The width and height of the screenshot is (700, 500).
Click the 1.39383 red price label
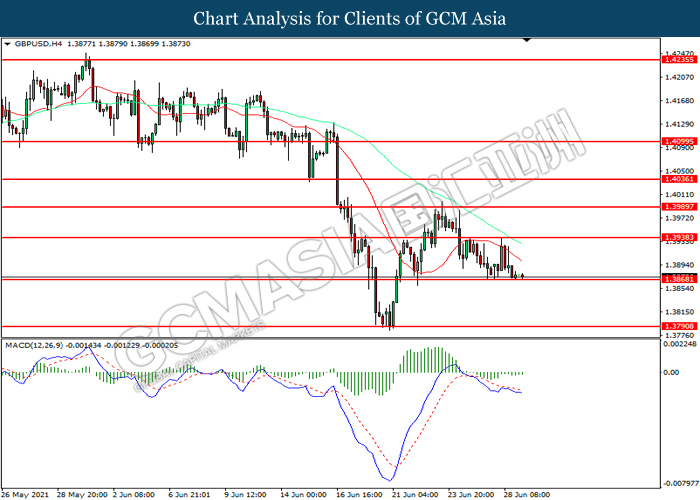point(679,238)
